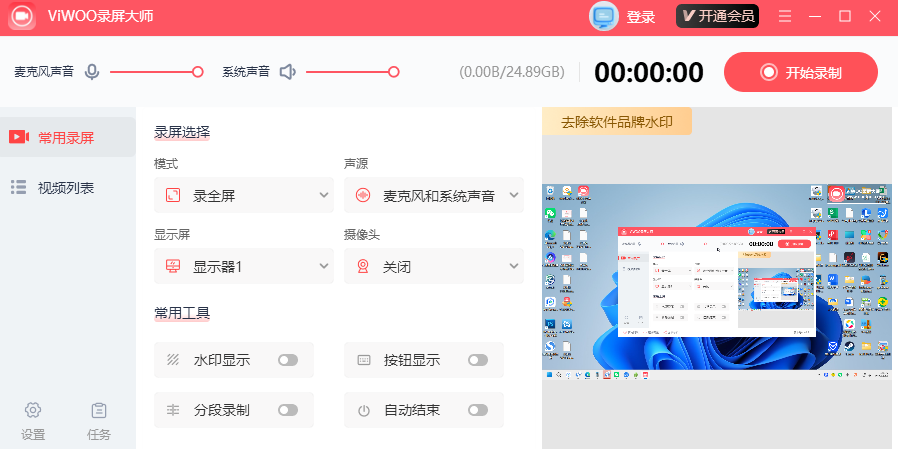Click the 模式 field label
This screenshot has width=898, height=449.
[x=166, y=164]
